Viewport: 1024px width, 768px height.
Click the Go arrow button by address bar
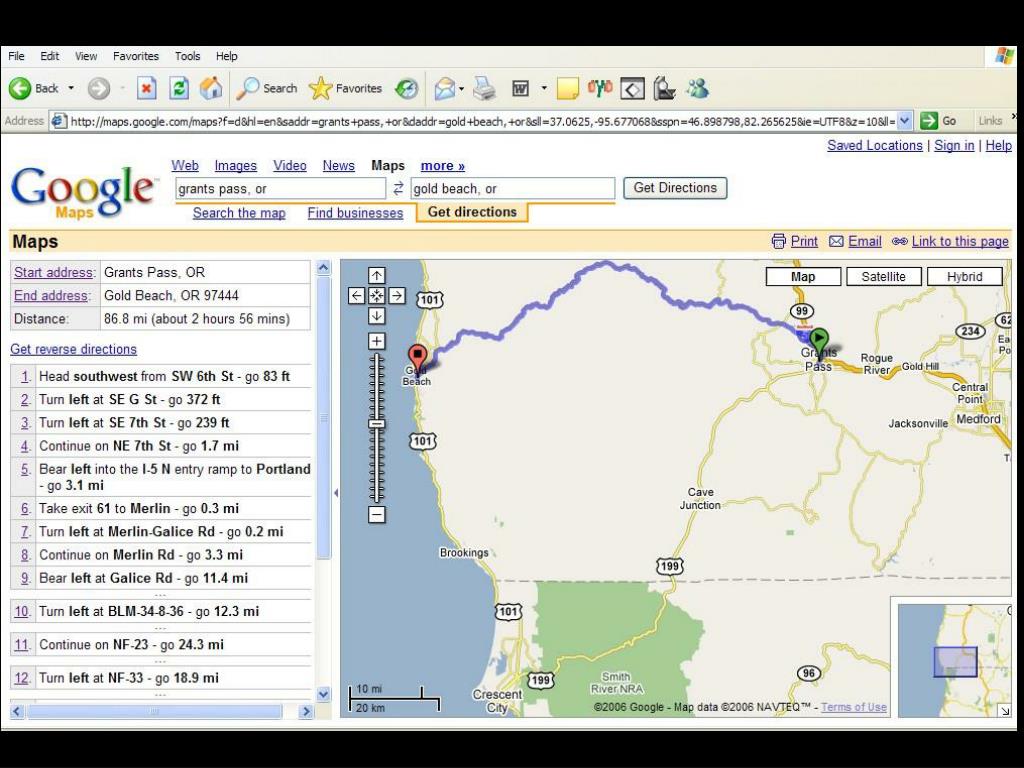coord(929,121)
